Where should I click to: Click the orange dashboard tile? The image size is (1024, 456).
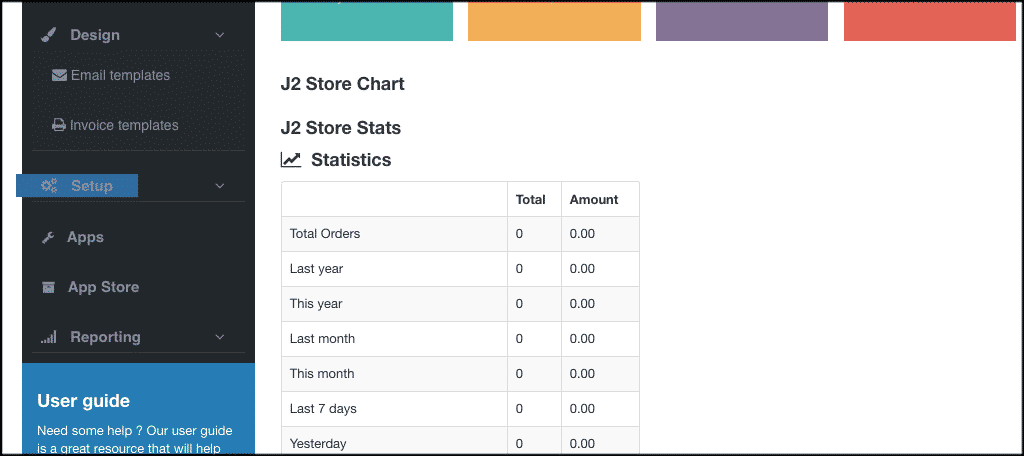point(554,21)
